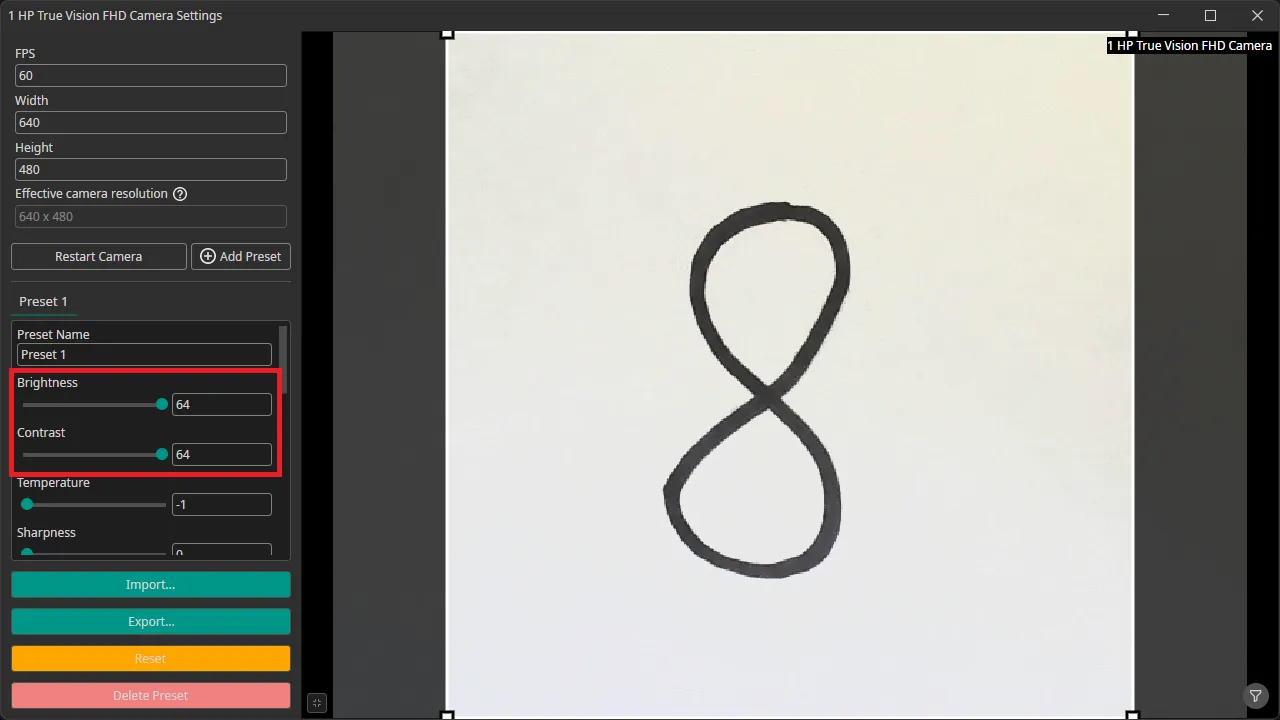Click the Contrast slider handle
This screenshot has width=1280, height=720.
[x=162, y=455]
